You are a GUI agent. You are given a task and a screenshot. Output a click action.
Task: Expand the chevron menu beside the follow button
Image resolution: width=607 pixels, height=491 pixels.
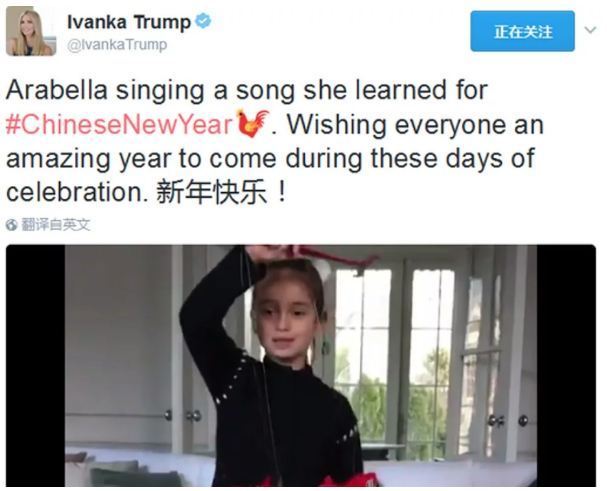click(590, 30)
